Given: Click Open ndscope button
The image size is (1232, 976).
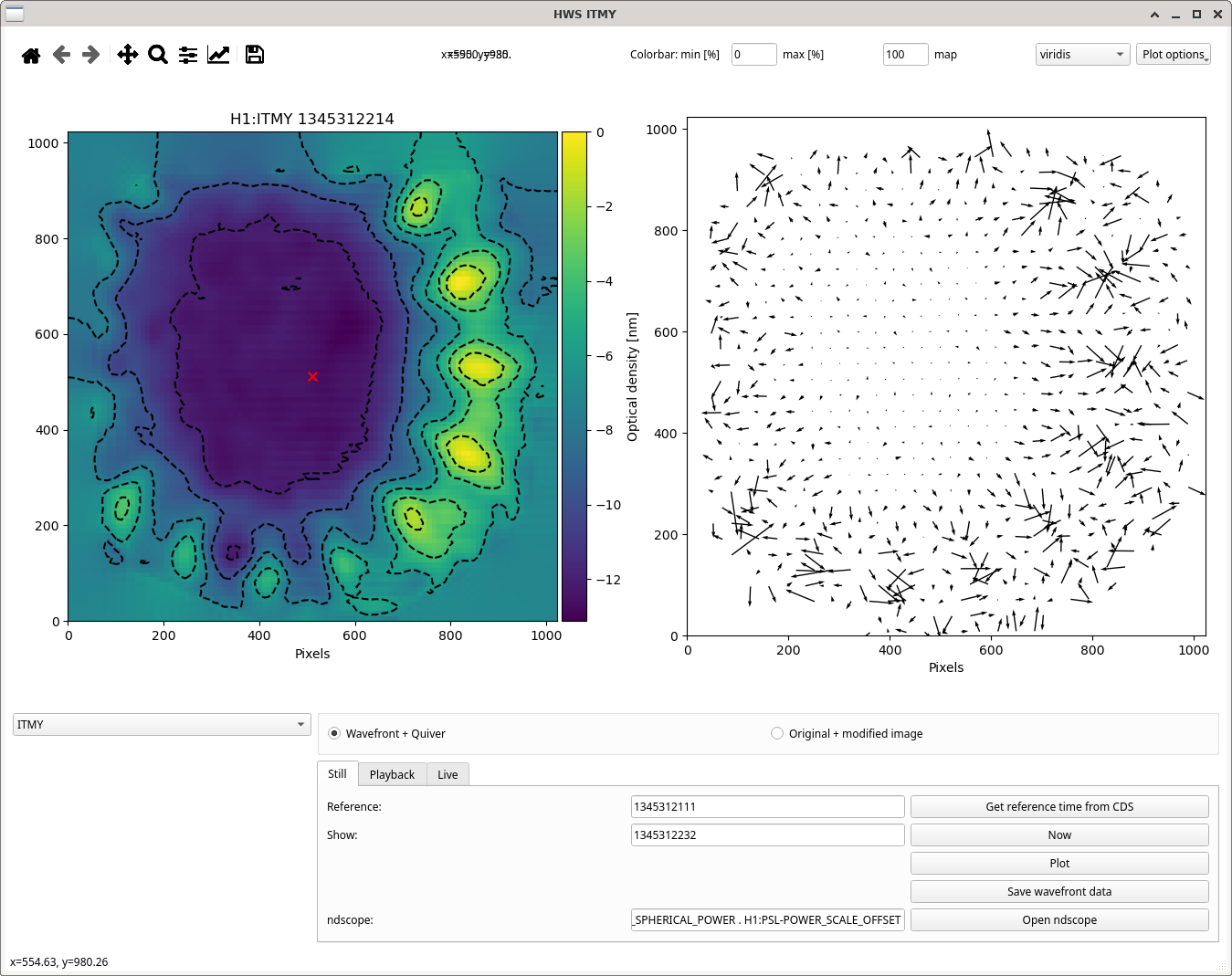Looking at the screenshot, I should (x=1059, y=919).
